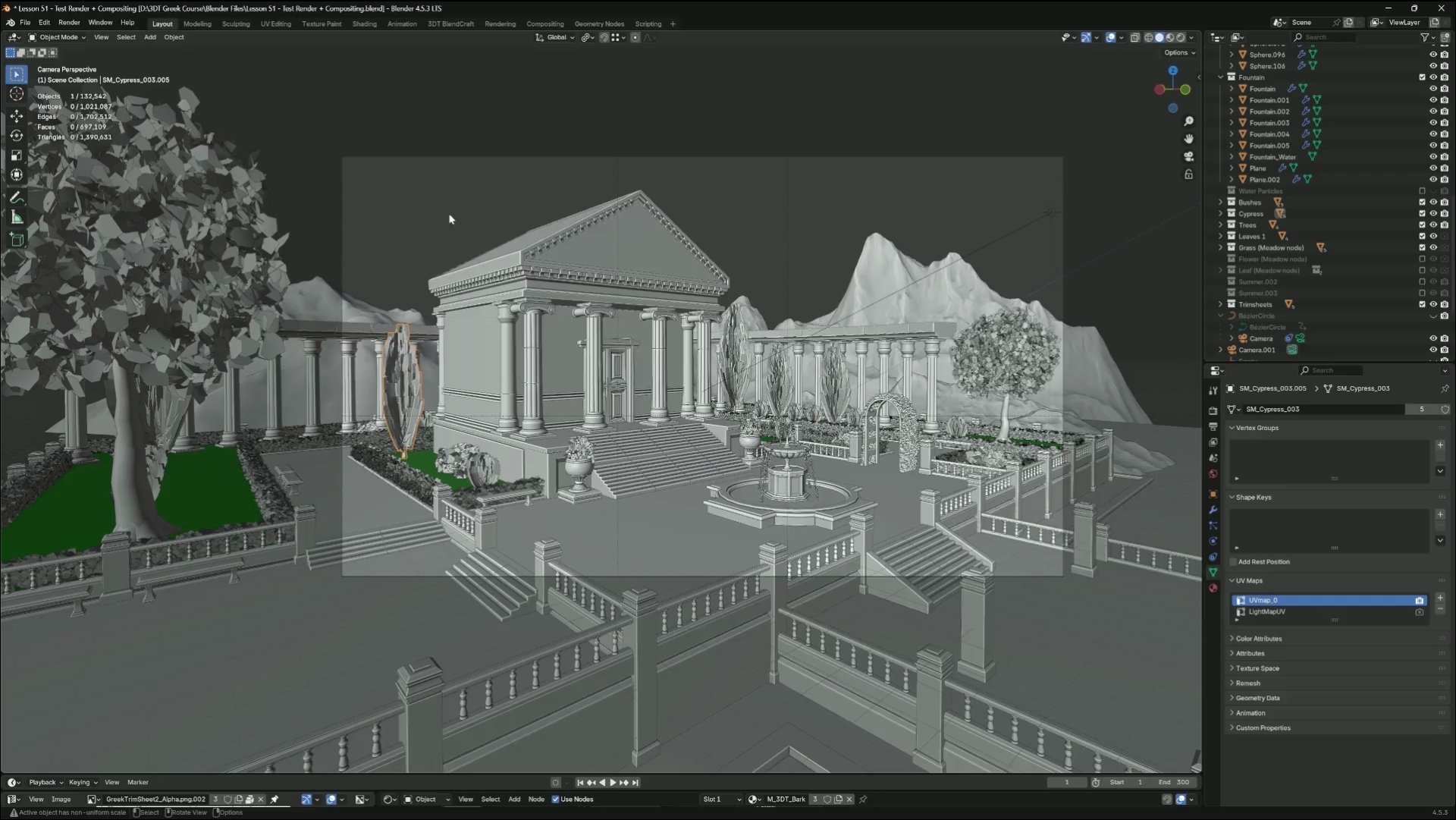The height and width of the screenshot is (820, 1456).
Task: Open Material properties tab icon
Action: (x=1213, y=588)
